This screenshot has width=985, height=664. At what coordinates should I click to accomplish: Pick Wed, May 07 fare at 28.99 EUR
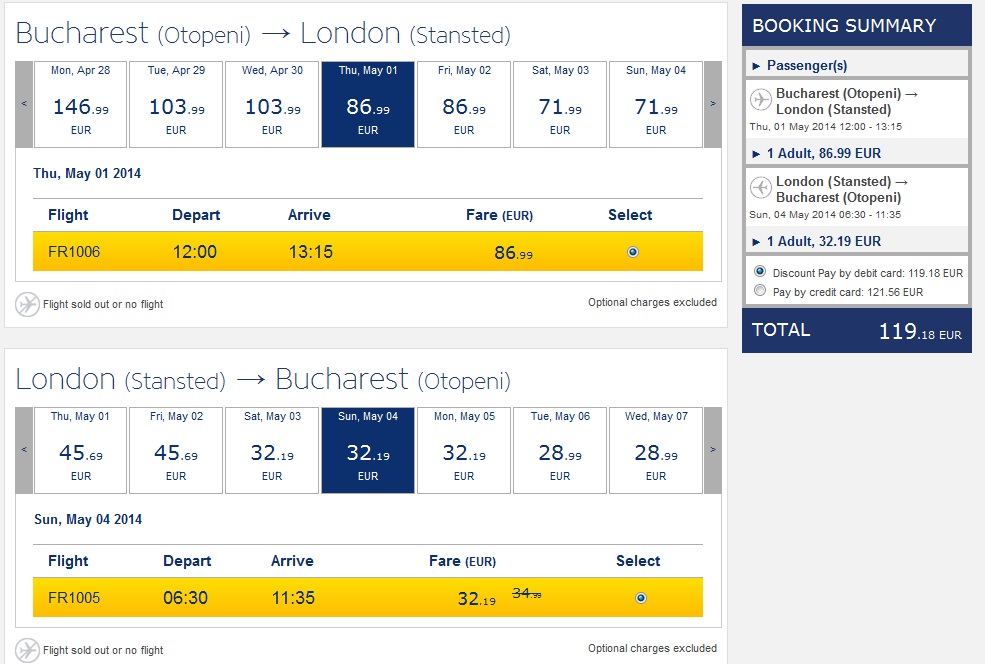pyautogui.click(x=656, y=450)
